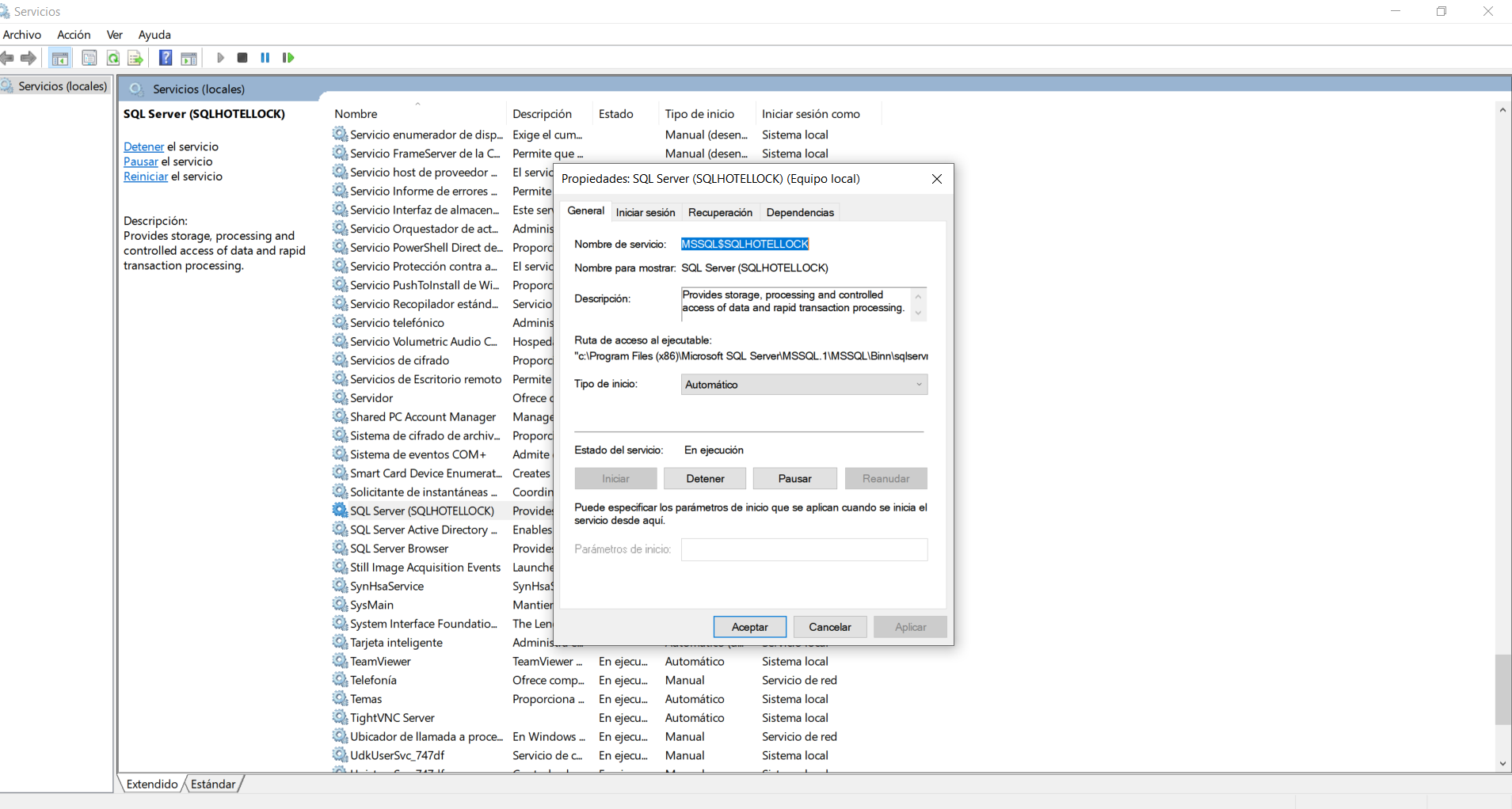The height and width of the screenshot is (809, 1512).
Task: Click the description box down arrow
Action: point(919,313)
